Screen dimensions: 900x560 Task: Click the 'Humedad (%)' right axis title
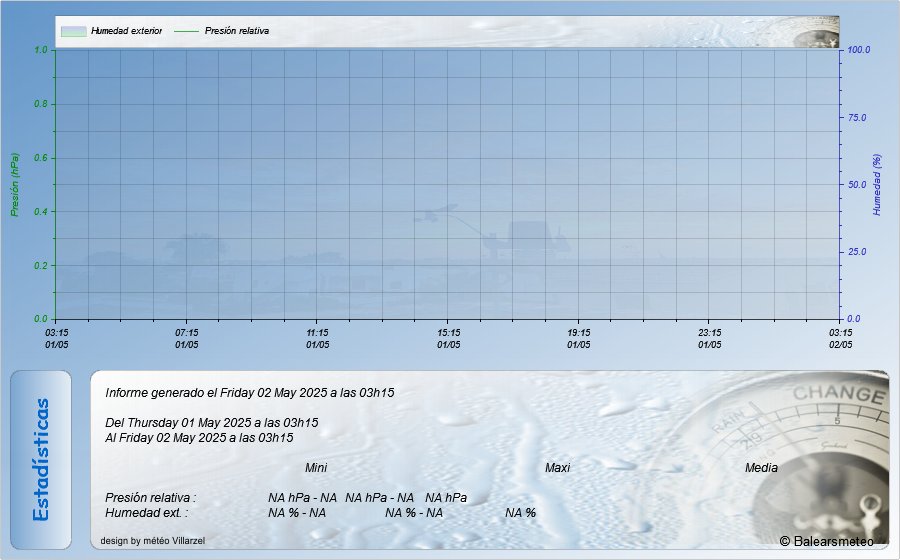876,185
